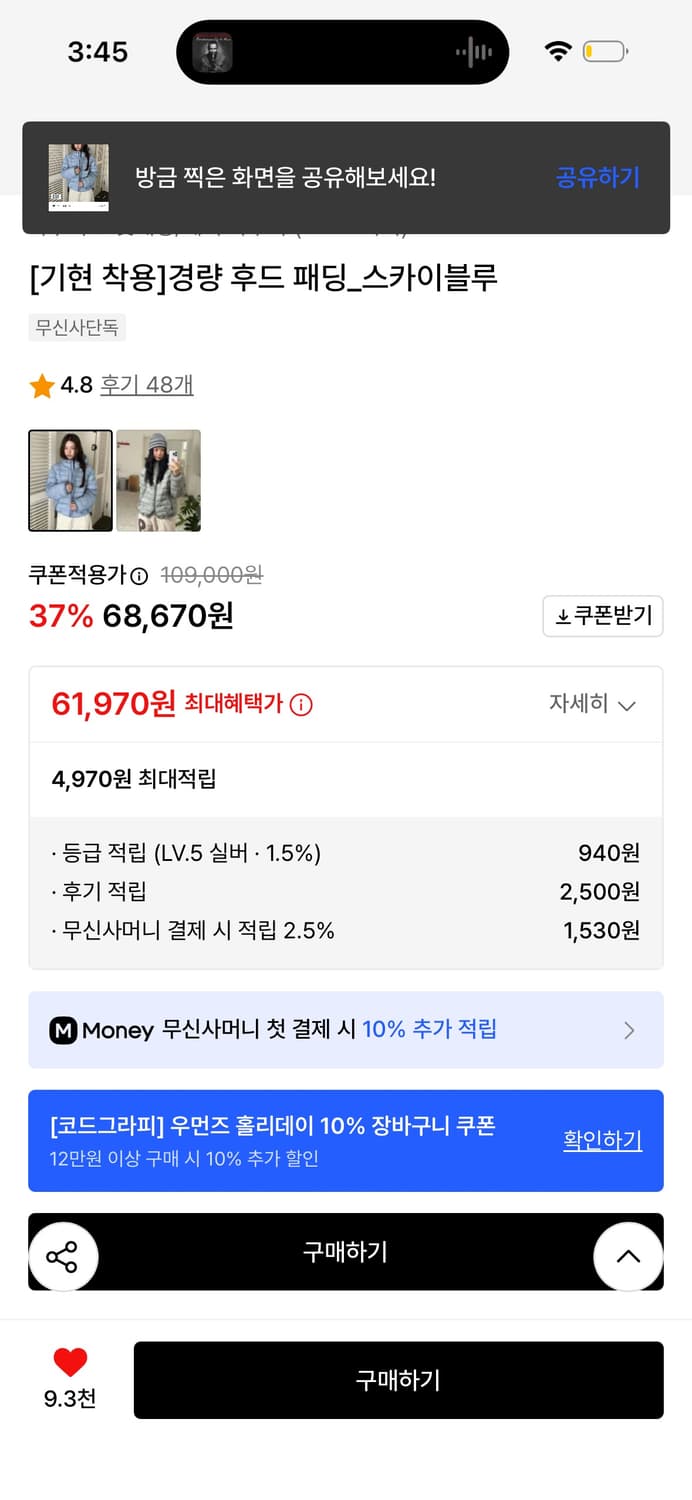This screenshot has height=1500, width=692.
Task: Tap 확인하기 on the coupon banner
Action: [602, 1140]
